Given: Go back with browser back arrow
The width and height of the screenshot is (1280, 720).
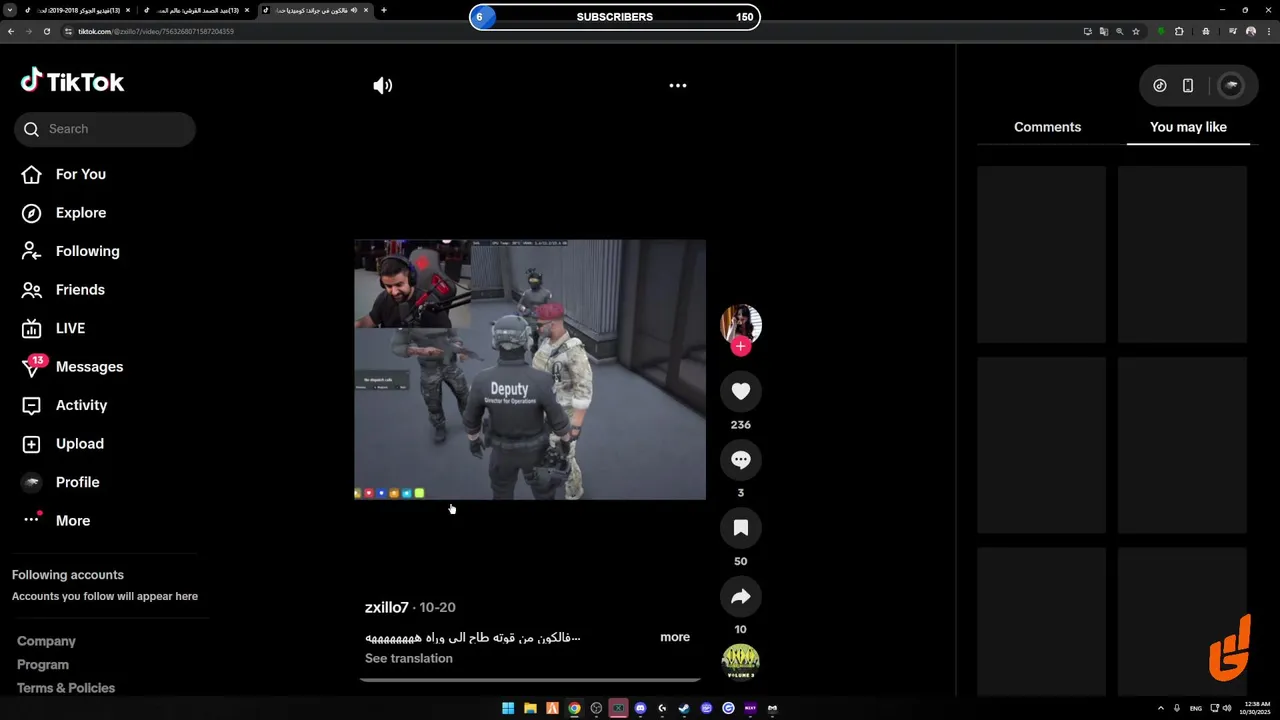Looking at the screenshot, I should click(11, 31).
